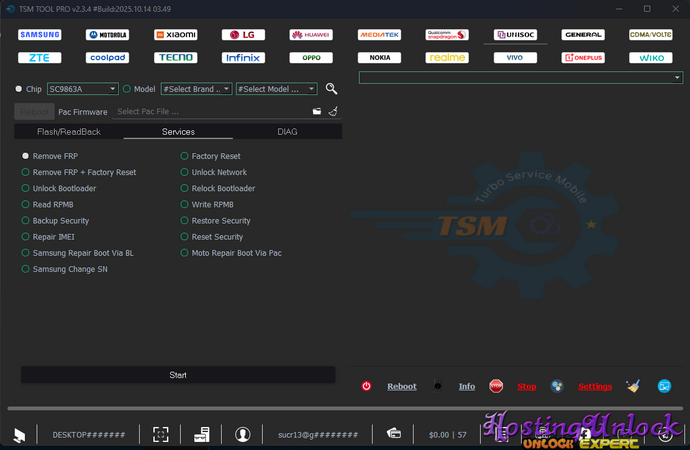
Task: Click the red power icon beside Reboot
Action: click(366, 386)
